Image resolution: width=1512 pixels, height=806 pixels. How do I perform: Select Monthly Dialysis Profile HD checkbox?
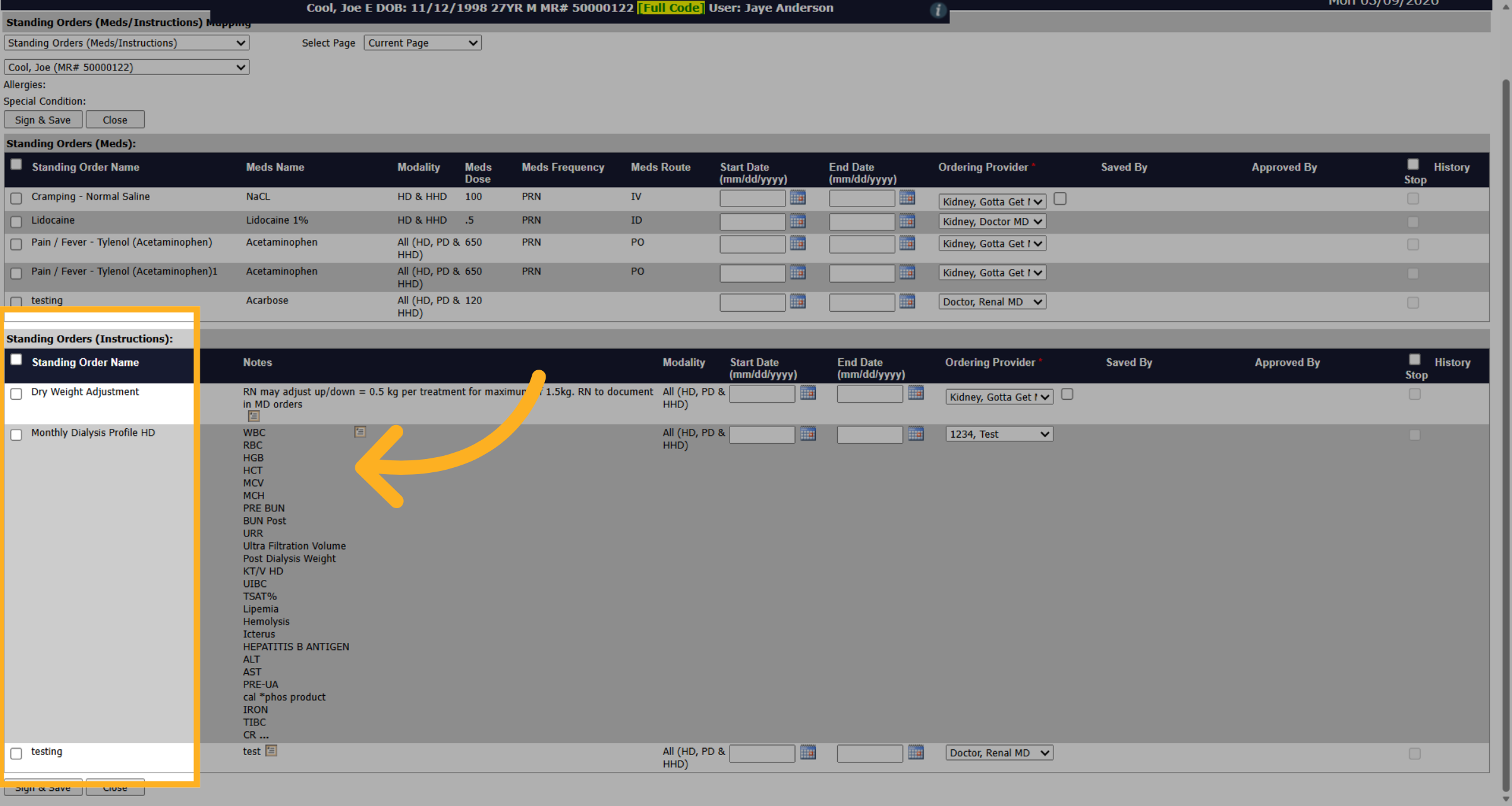(16, 434)
